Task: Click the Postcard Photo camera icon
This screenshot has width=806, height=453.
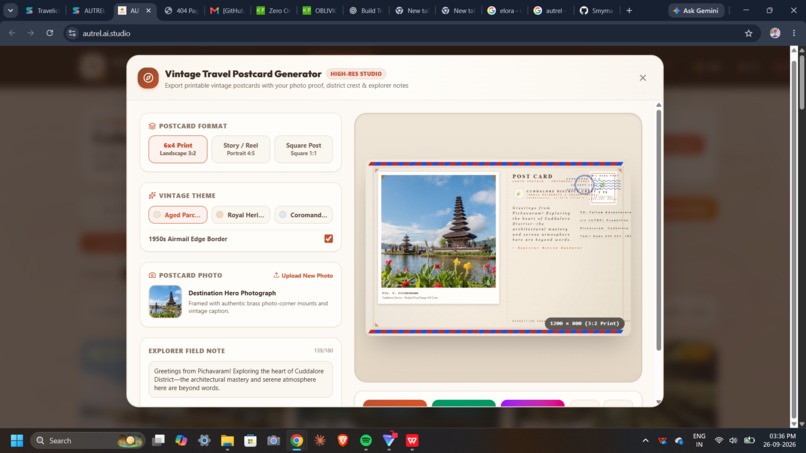Action: click(x=152, y=276)
